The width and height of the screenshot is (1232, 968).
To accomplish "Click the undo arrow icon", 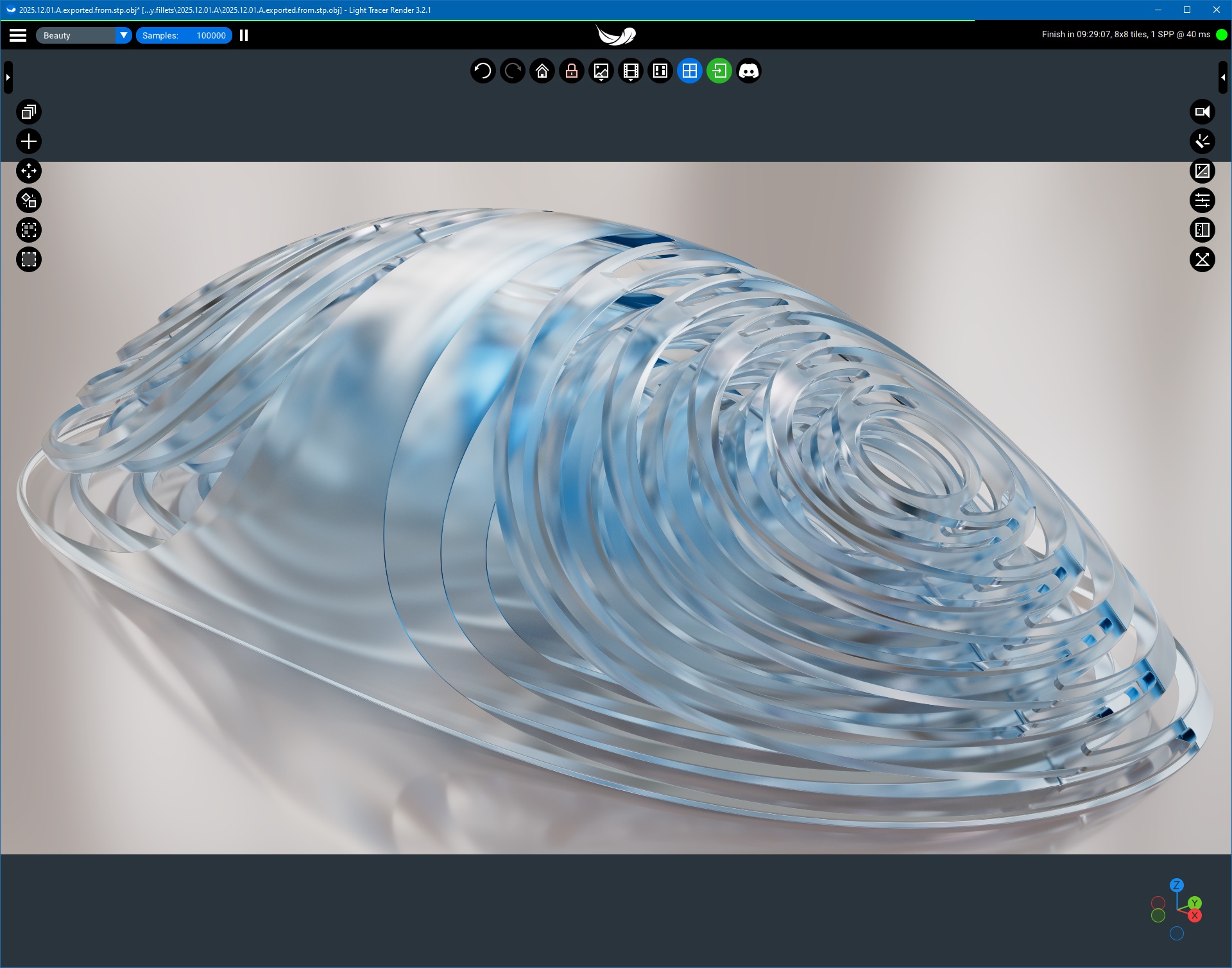I will tap(483, 71).
